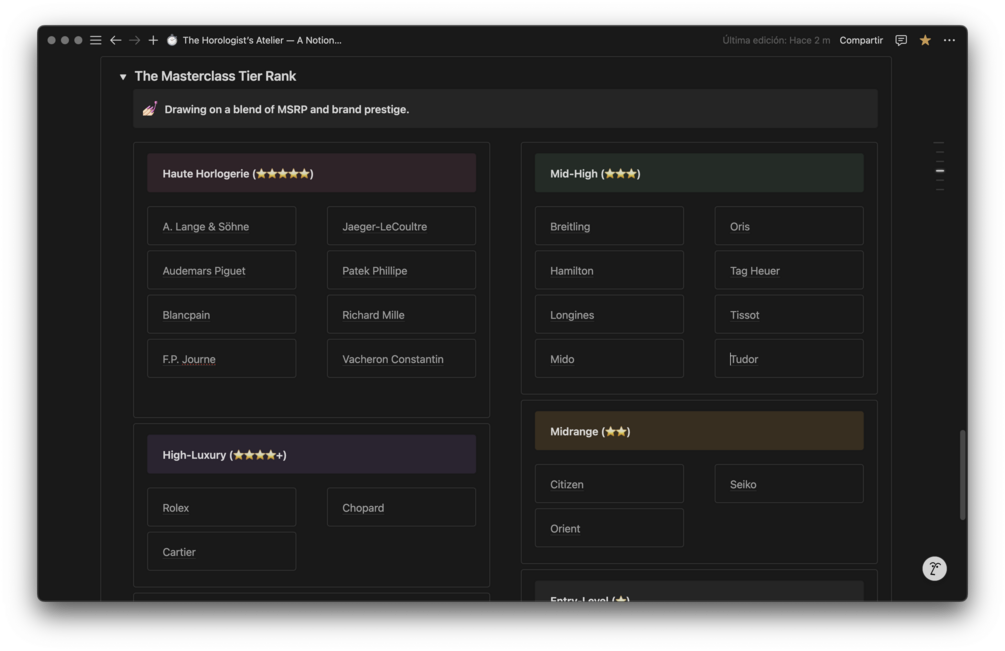Select the Citizen card
The image size is (1005, 651).
[x=610, y=484]
